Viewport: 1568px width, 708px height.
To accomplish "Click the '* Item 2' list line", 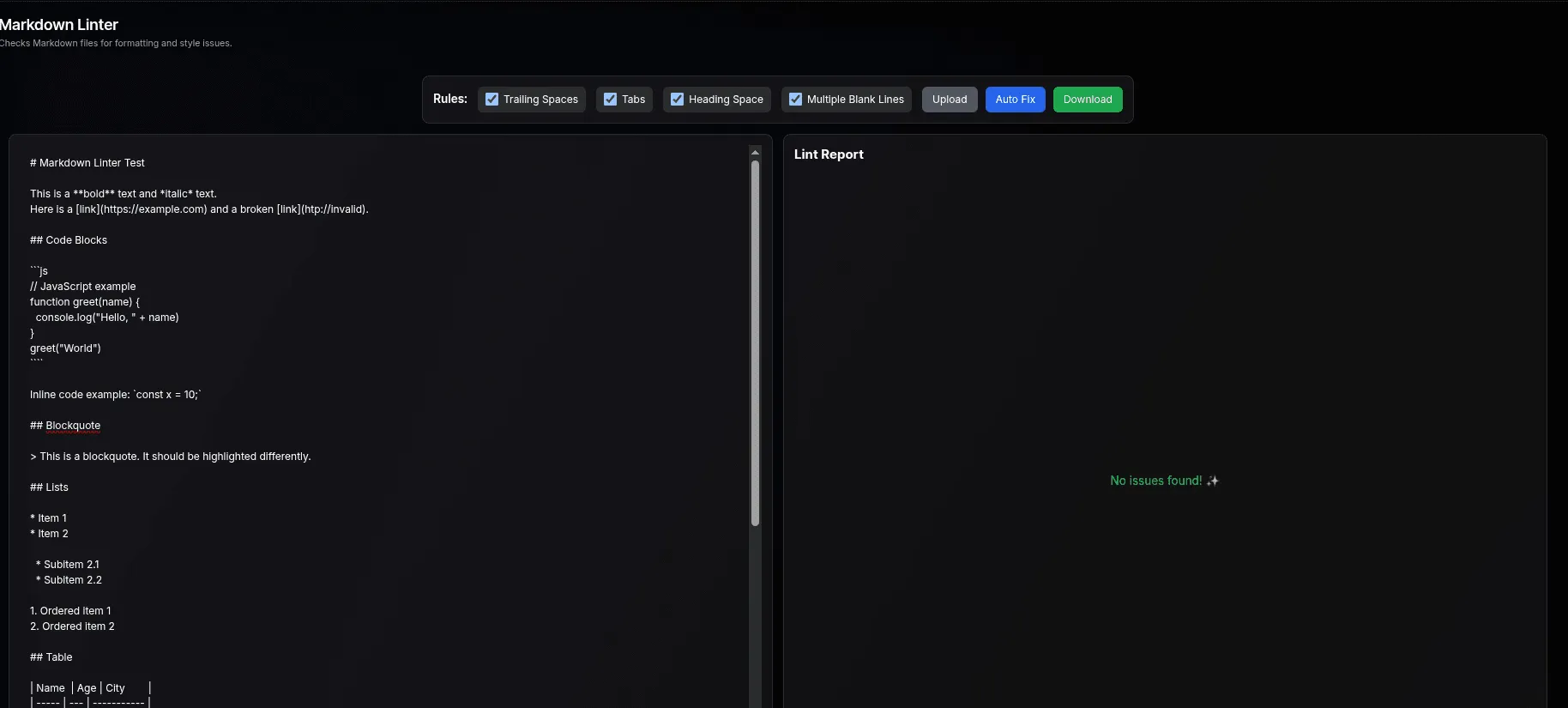I will (49, 534).
